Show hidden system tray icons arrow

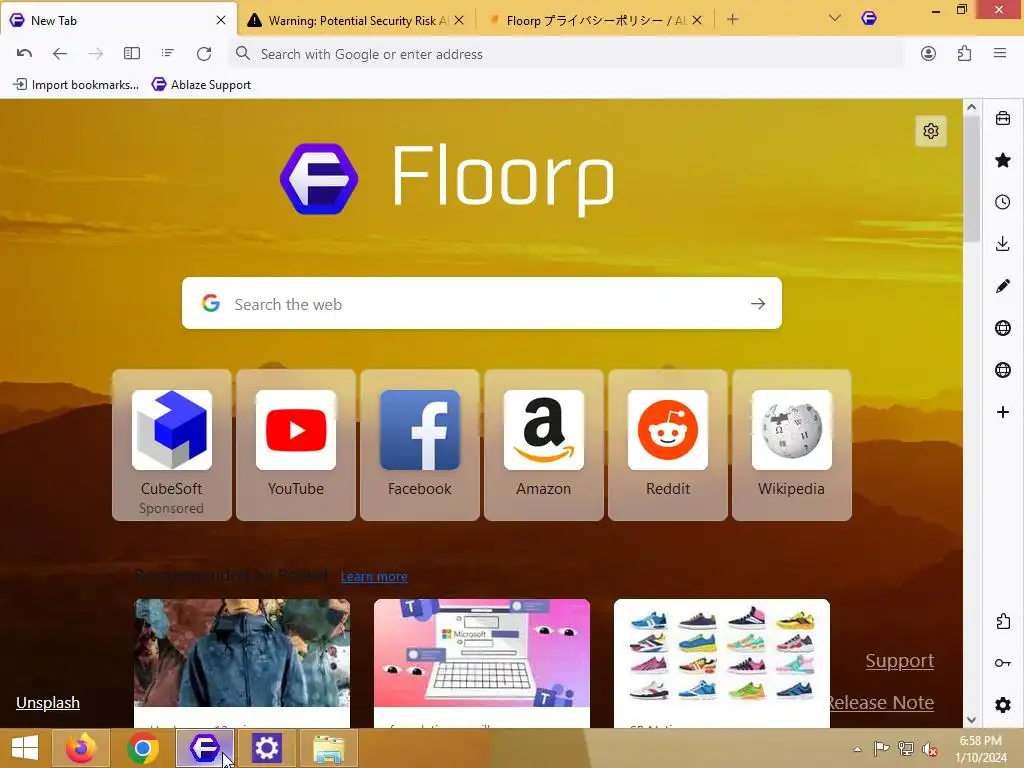[x=857, y=749]
